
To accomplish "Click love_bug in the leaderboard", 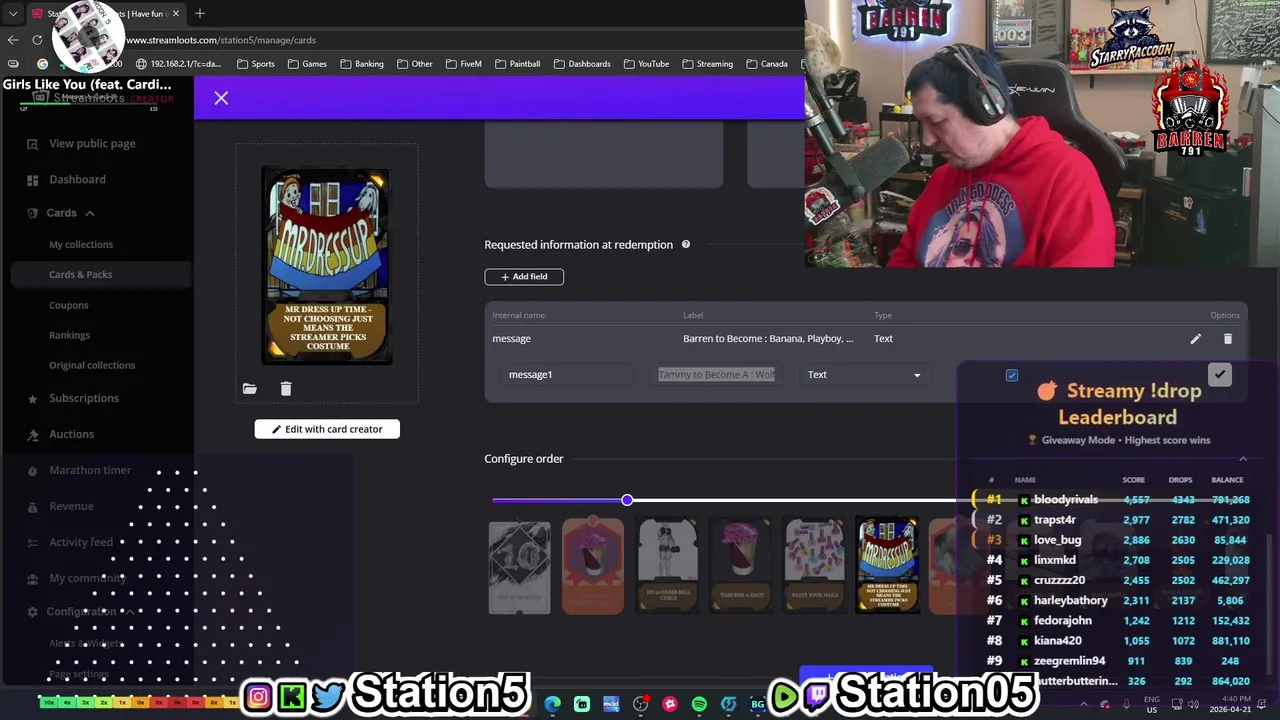I will (x=1057, y=540).
